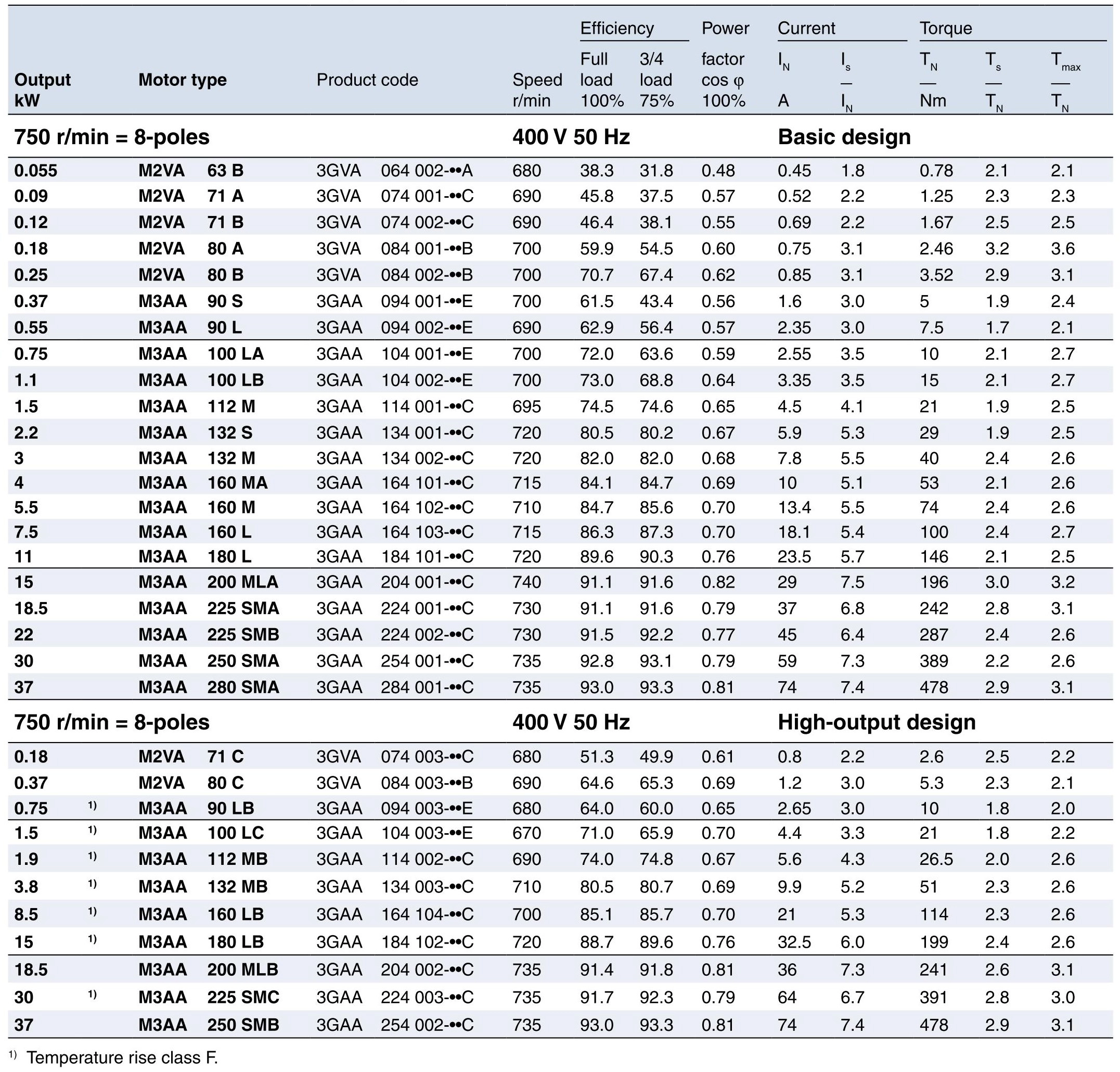
Task: Click the Torque header label
Action: click(945, 28)
